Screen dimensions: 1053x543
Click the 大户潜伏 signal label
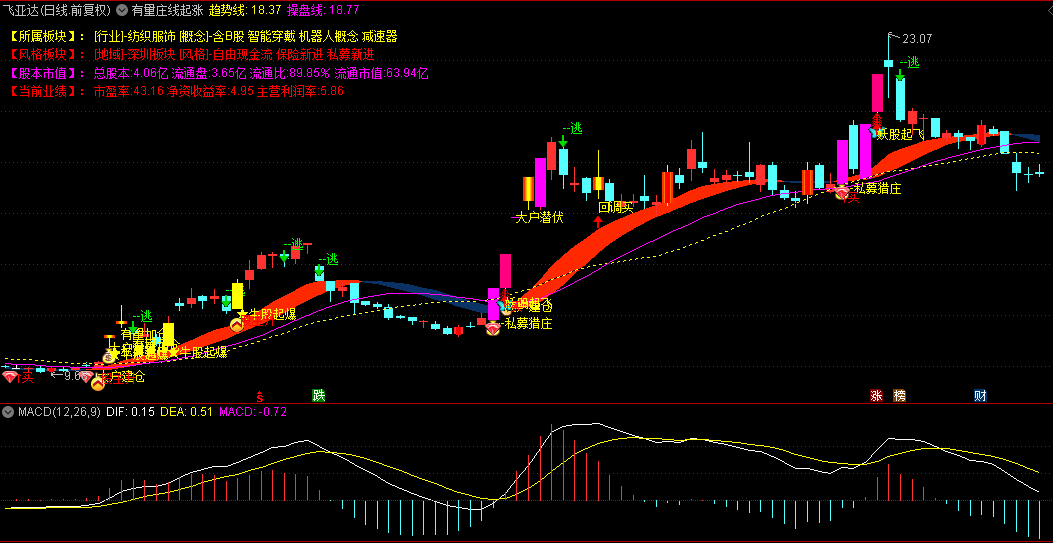click(537, 217)
